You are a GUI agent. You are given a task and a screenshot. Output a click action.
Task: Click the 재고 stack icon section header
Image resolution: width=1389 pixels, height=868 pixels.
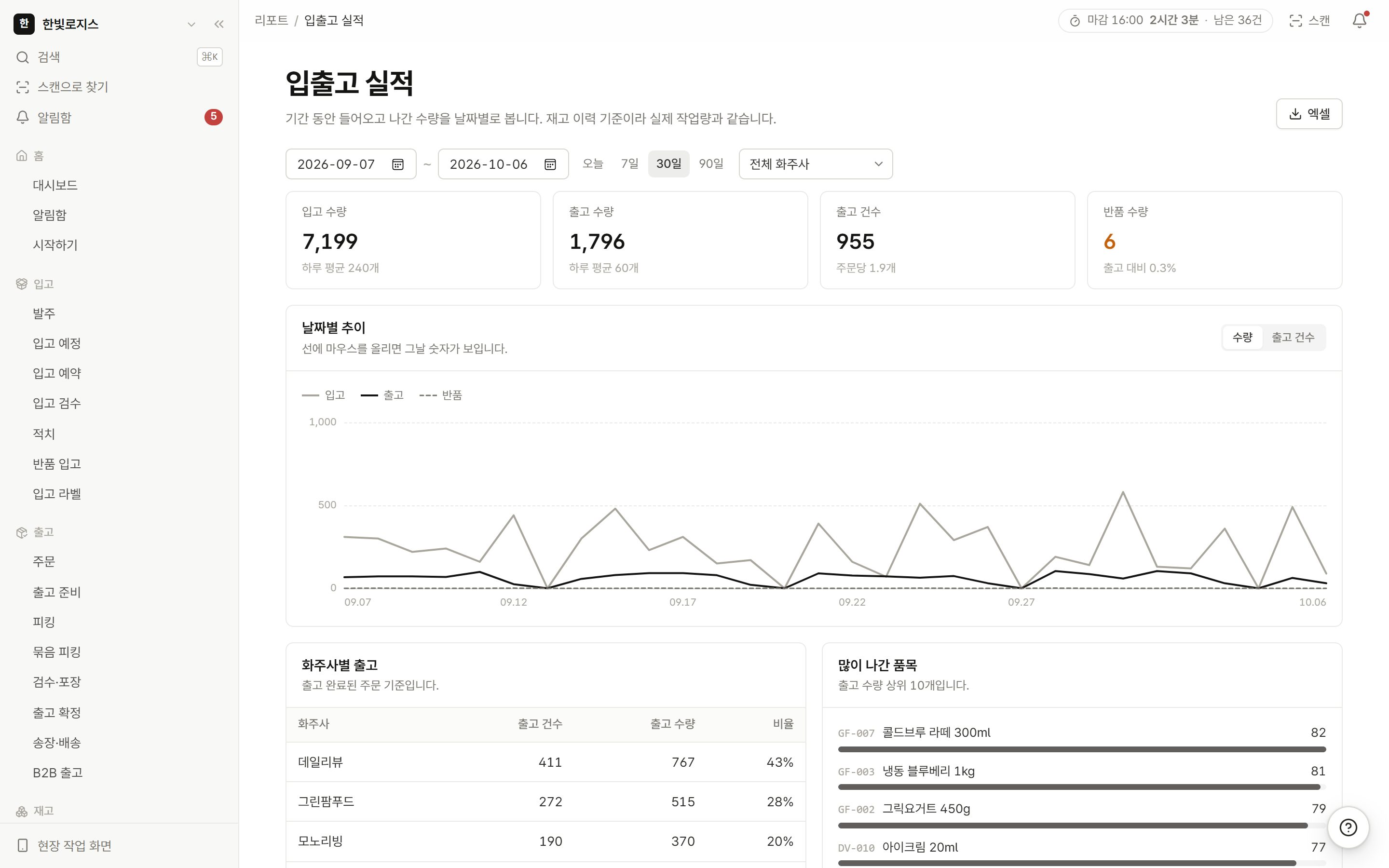(x=22, y=811)
